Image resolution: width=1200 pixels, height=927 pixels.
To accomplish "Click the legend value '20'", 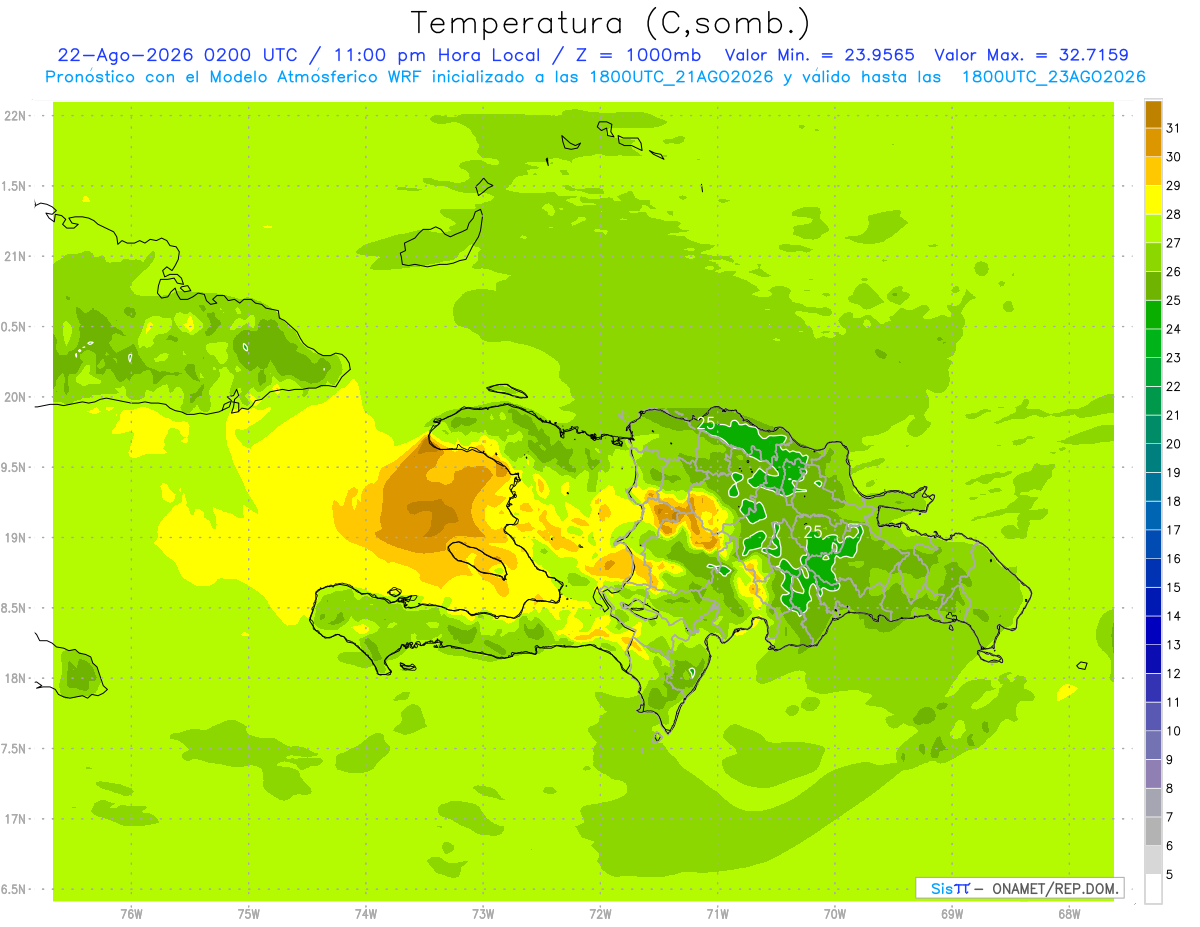I will [1174, 444].
